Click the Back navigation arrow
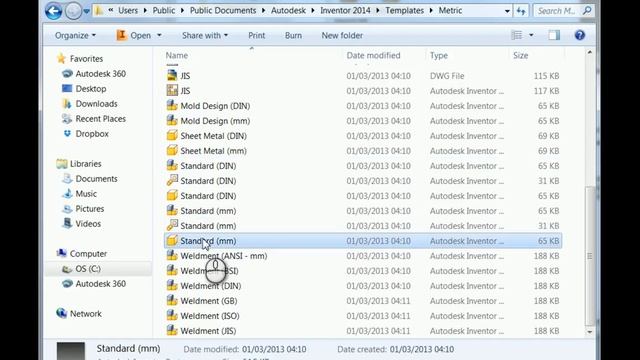 [x=53, y=11]
